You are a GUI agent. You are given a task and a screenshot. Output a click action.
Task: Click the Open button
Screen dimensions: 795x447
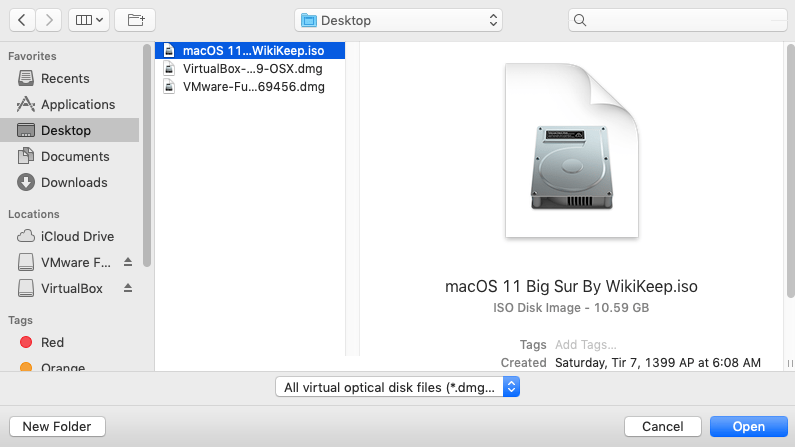[749, 427]
